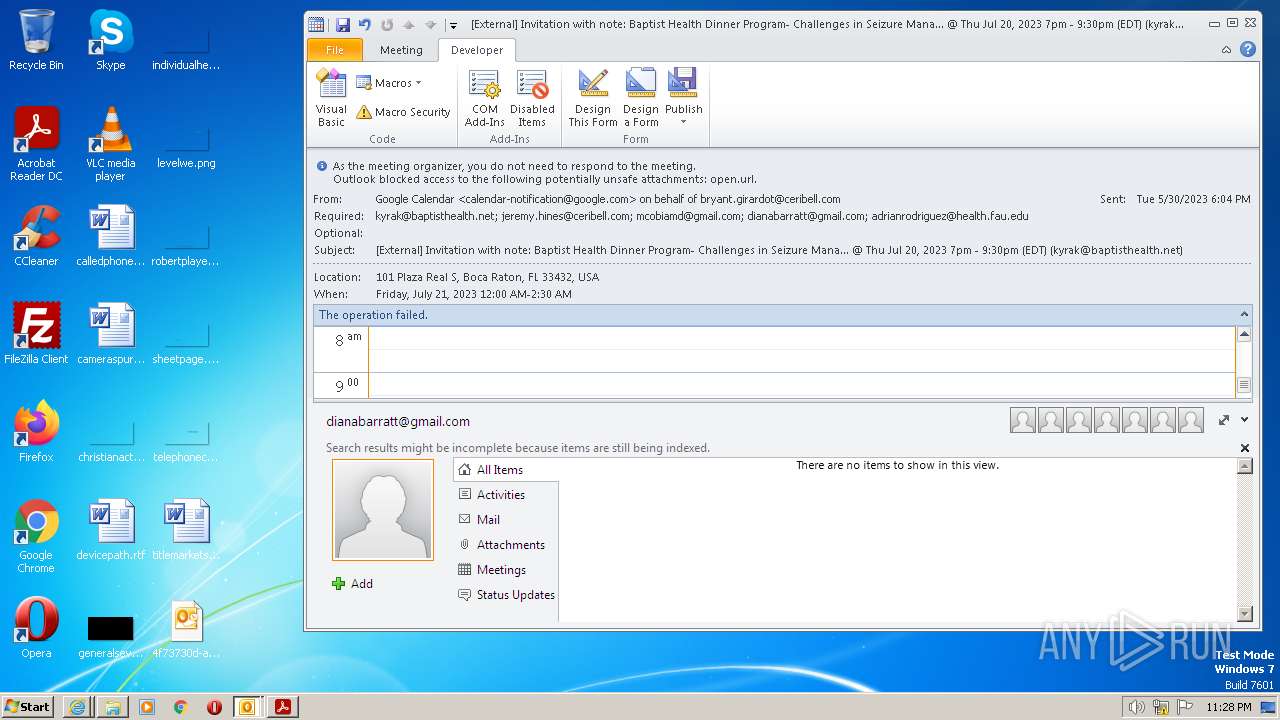Select the titlemarkets Word document on desktop

(x=186, y=531)
